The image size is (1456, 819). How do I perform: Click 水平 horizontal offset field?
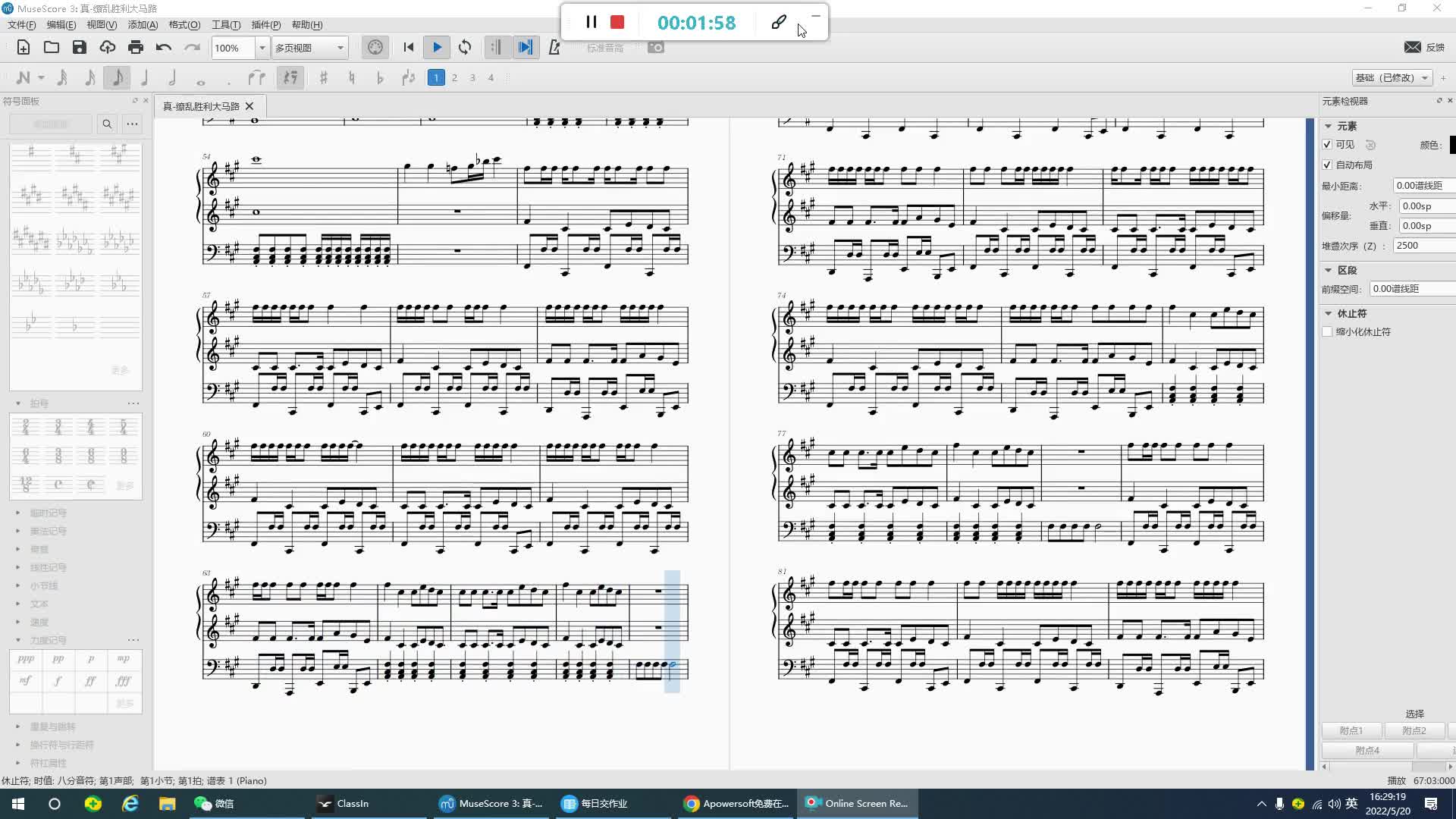coord(1427,206)
